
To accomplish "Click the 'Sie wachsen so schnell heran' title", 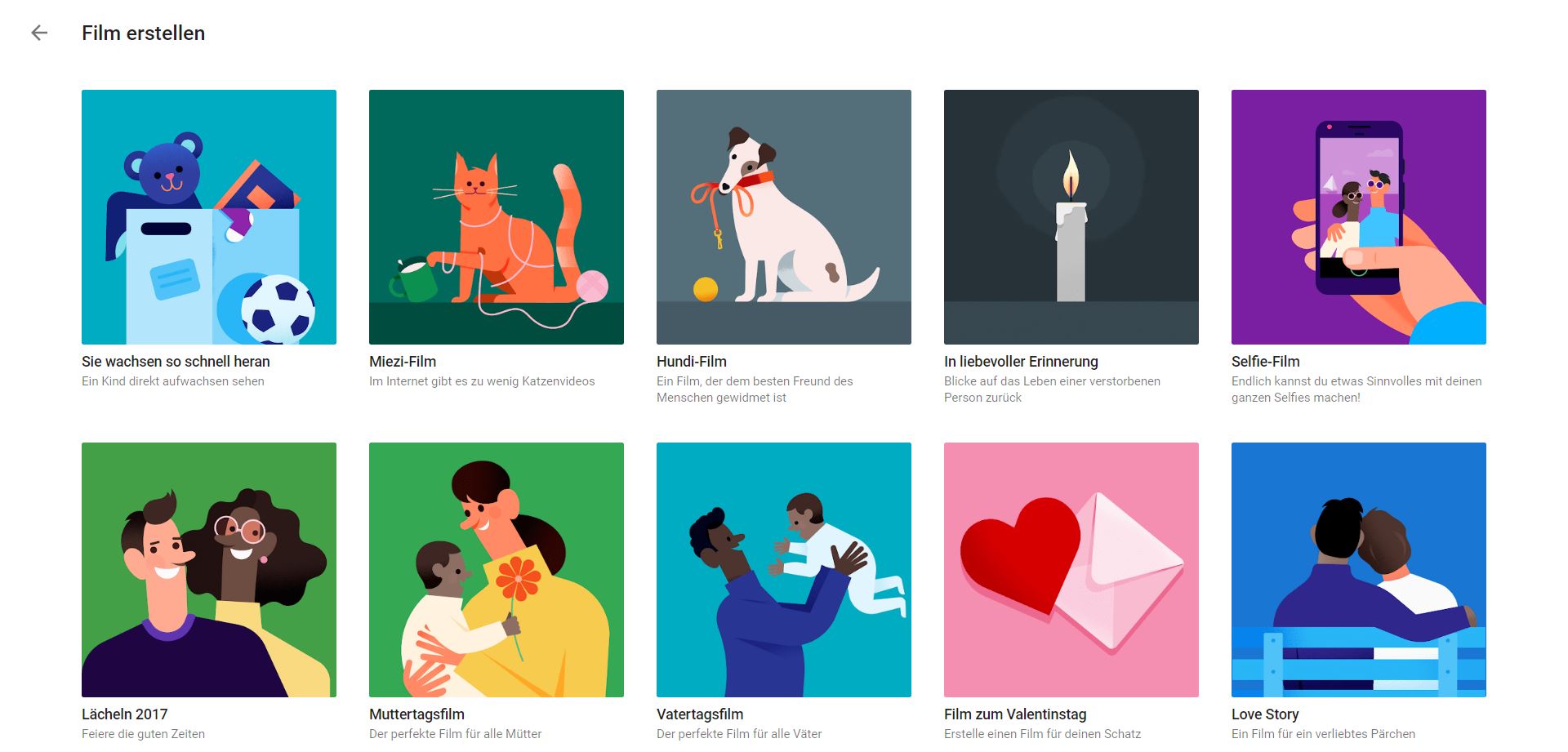I will pyautogui.click(x=176, y=362).
